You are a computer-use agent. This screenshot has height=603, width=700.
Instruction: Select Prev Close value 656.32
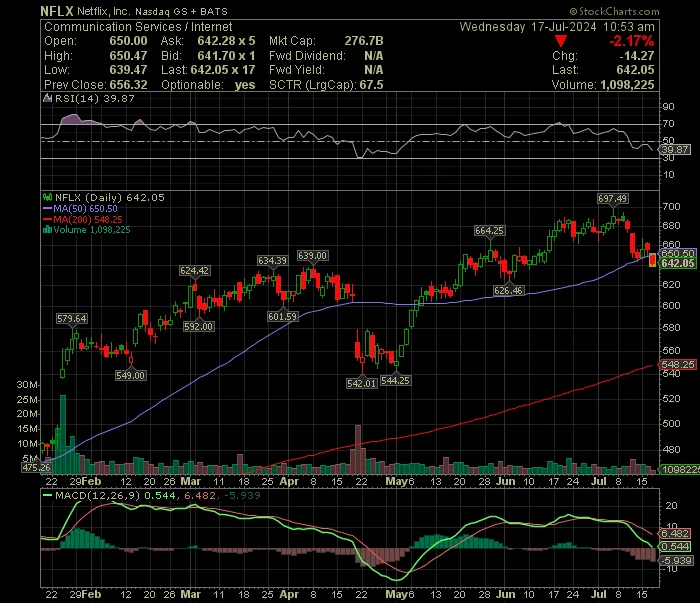[x=128, y=85]
